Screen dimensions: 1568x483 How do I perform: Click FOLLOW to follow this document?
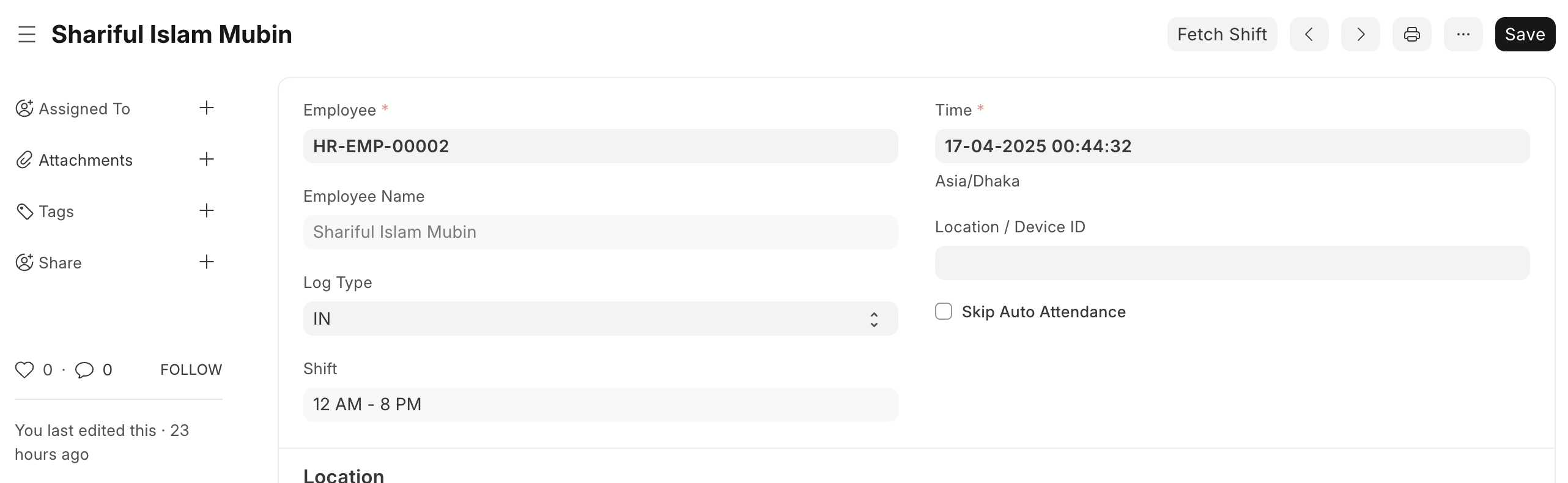pyautogui.click(x=191, y=370)
